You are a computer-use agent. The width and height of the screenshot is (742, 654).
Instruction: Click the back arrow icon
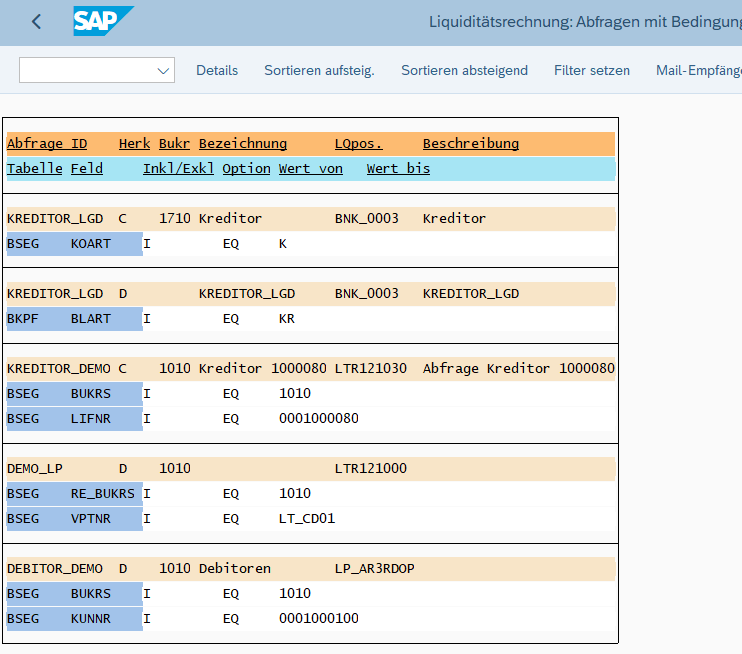(37, 22)
